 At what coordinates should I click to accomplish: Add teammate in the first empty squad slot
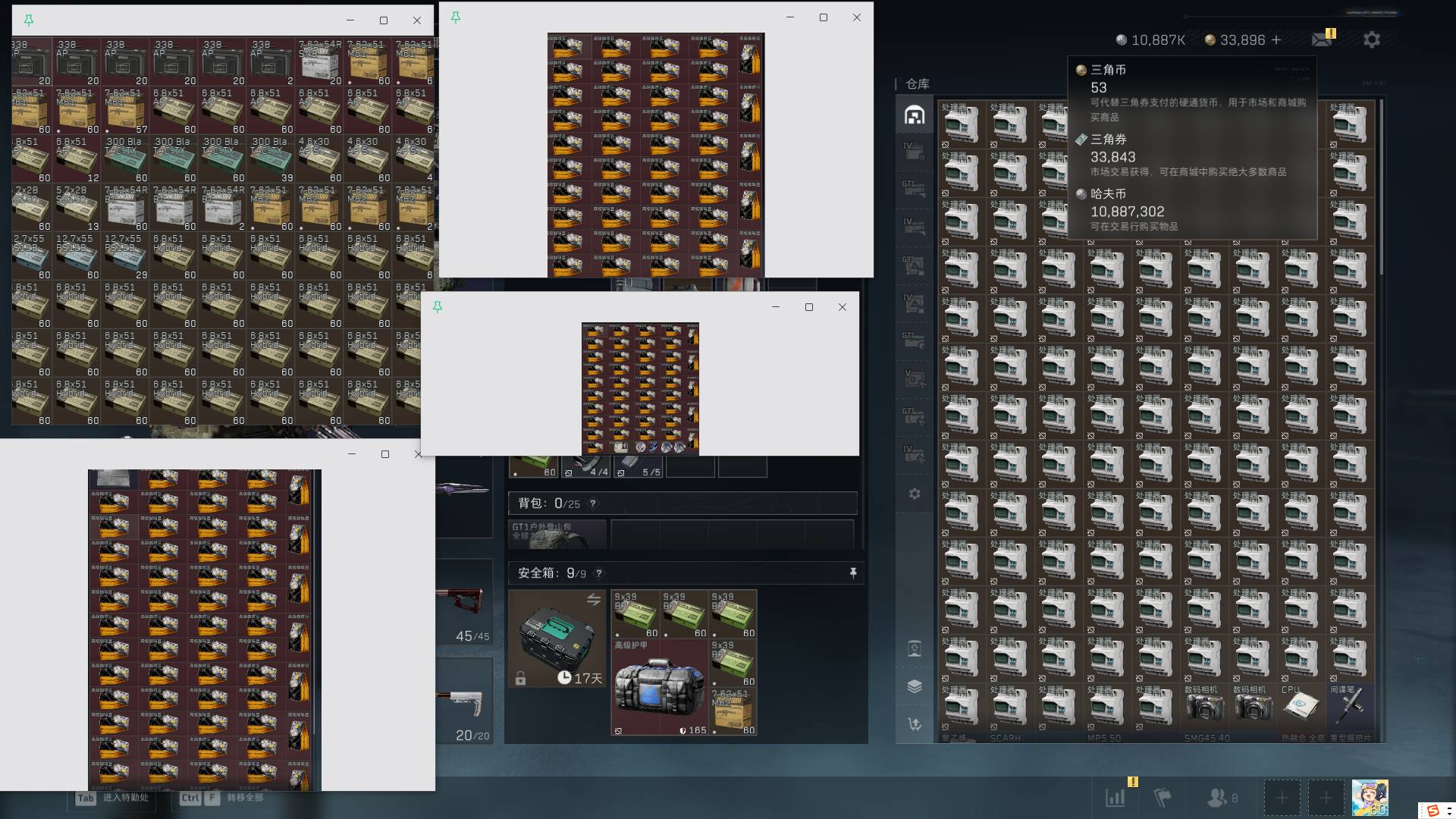[1282, 798]
